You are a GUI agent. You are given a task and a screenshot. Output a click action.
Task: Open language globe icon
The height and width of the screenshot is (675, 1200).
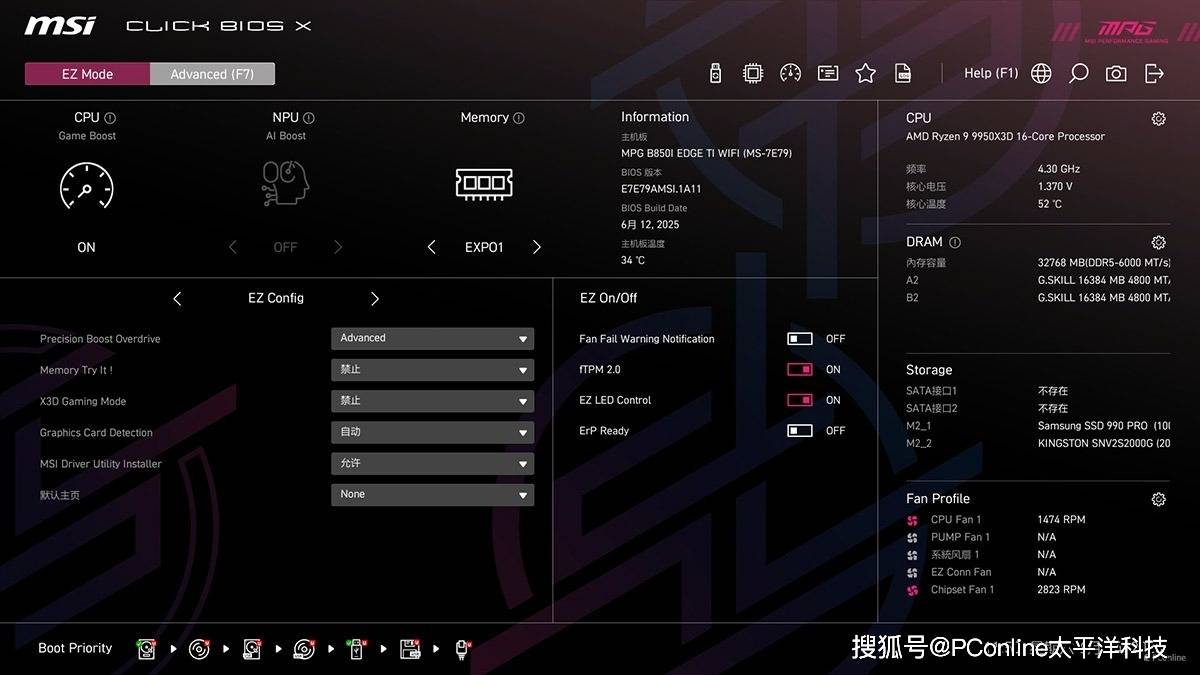click(x=1041, y=73)
